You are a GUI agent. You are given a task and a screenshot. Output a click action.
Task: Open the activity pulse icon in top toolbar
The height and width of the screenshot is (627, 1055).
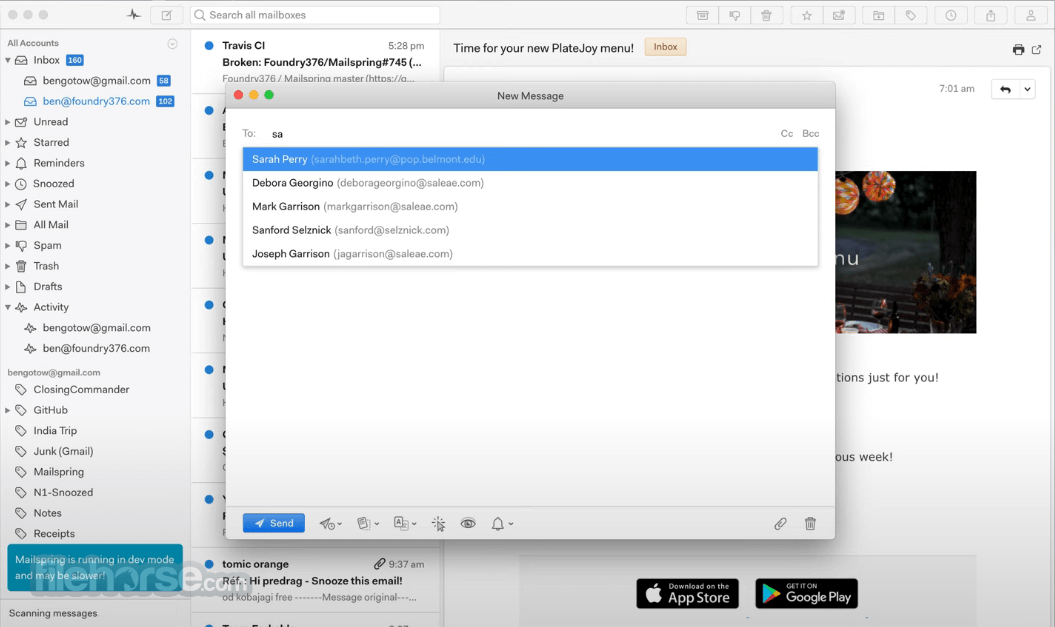(134, 15)
